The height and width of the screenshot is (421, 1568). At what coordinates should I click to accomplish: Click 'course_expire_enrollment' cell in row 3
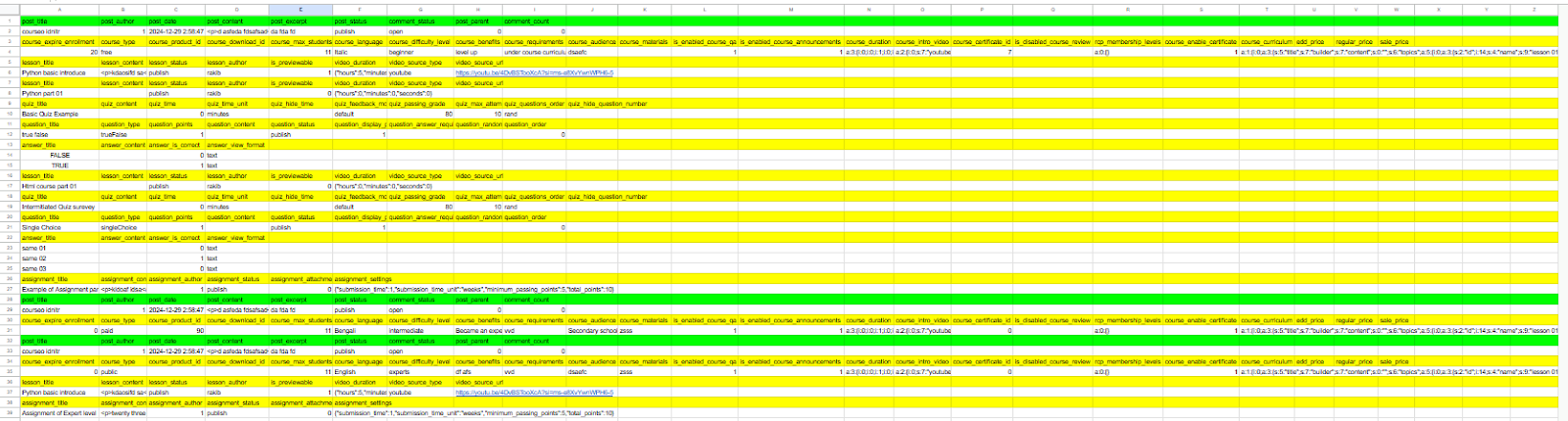pos(59,42)
